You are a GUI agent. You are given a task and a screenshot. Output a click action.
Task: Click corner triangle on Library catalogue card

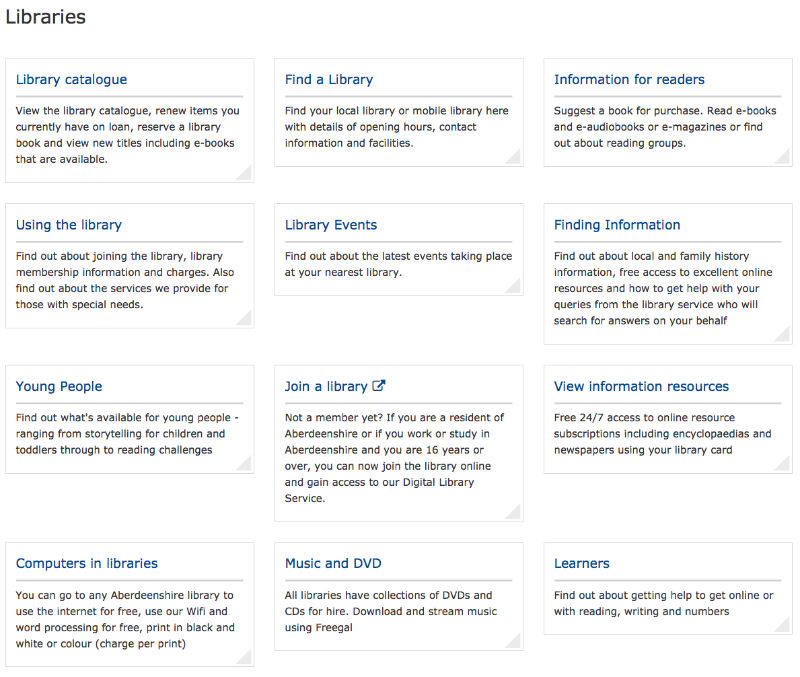click(244, 173)
